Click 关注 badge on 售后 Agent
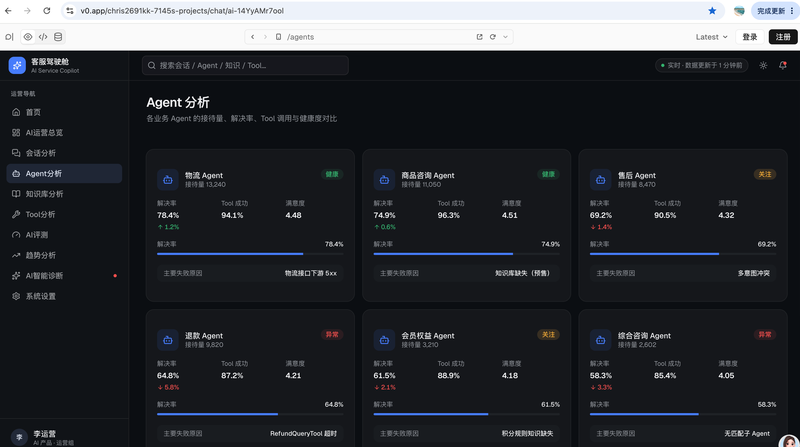This screenshot has height=447, width=800. click(765, 175)
